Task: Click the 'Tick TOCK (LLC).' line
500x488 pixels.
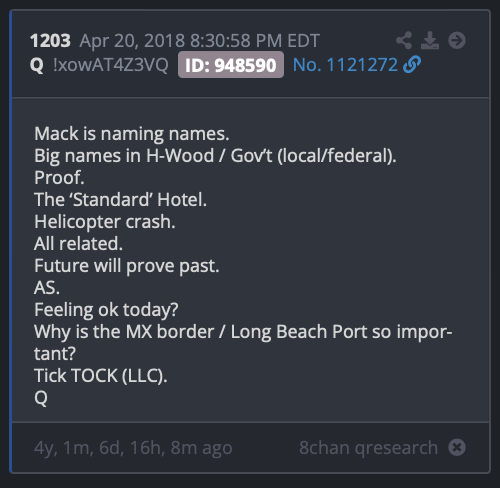Action: coord(101,376)
